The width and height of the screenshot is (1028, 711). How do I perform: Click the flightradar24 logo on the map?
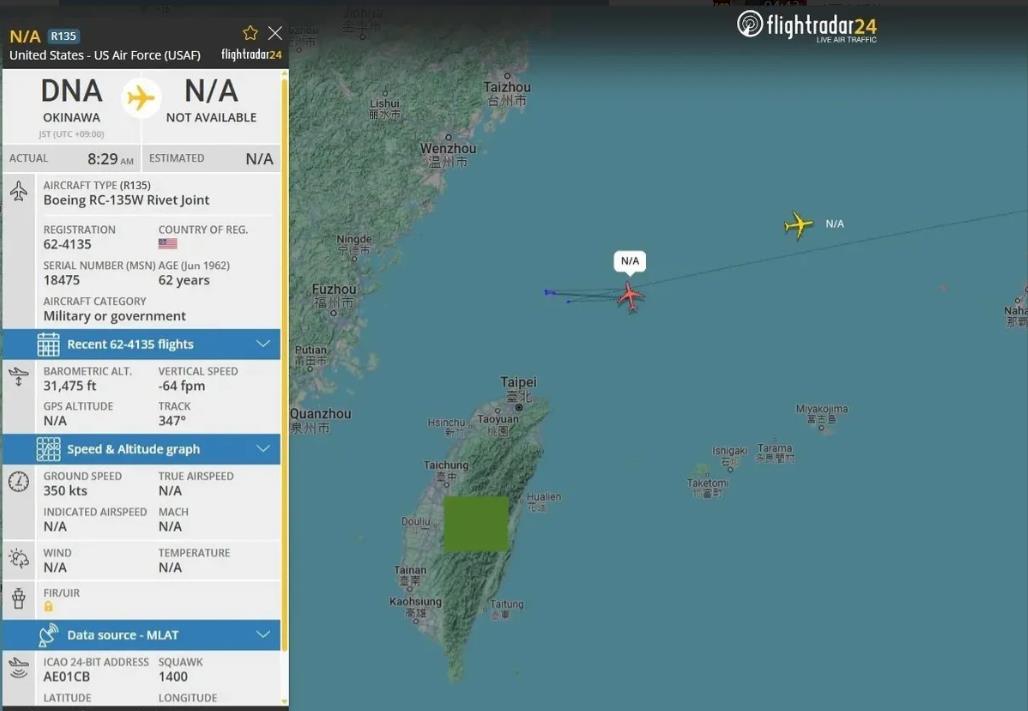coord(807,27)
